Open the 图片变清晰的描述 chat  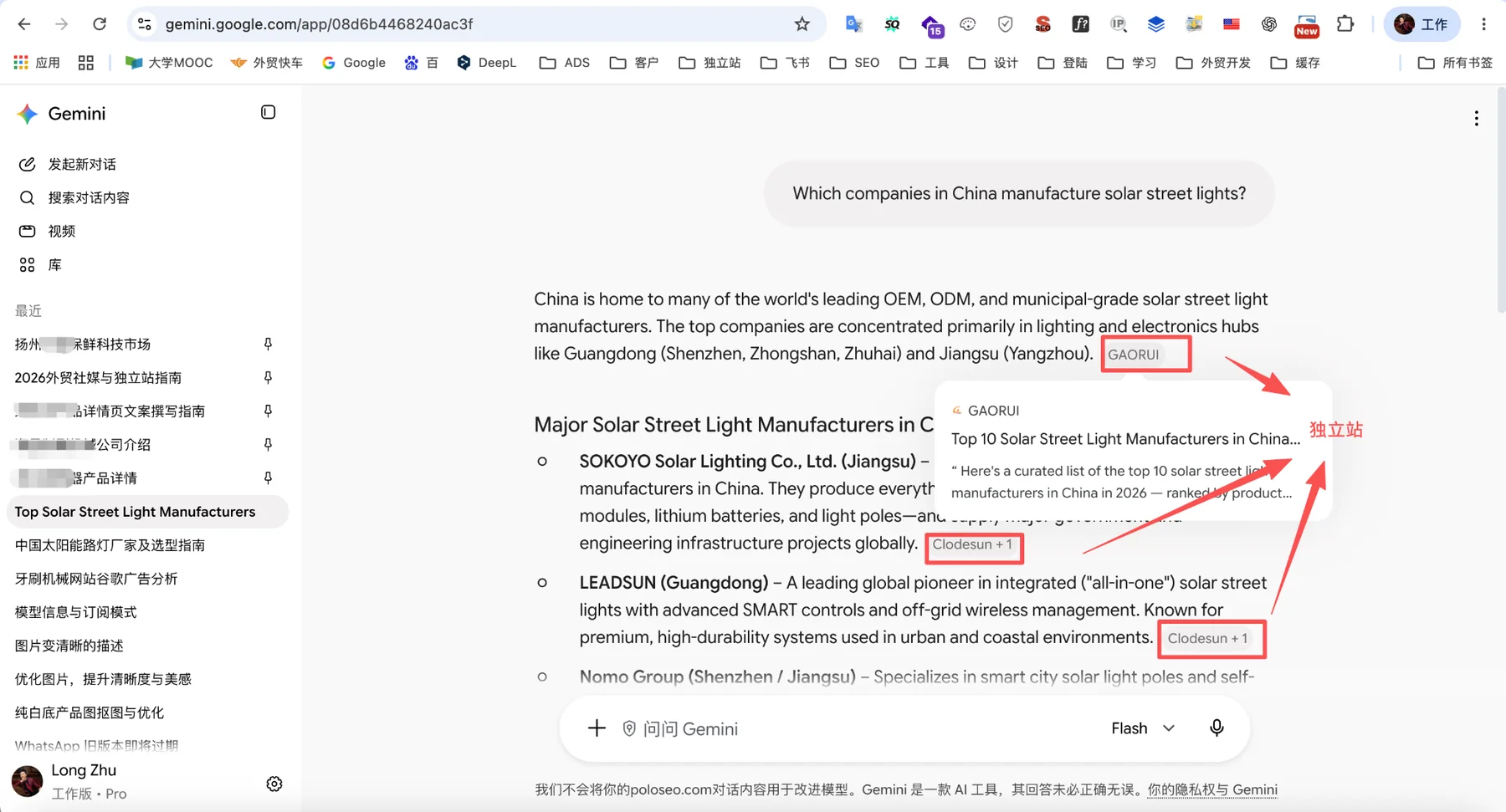[69, 645]
